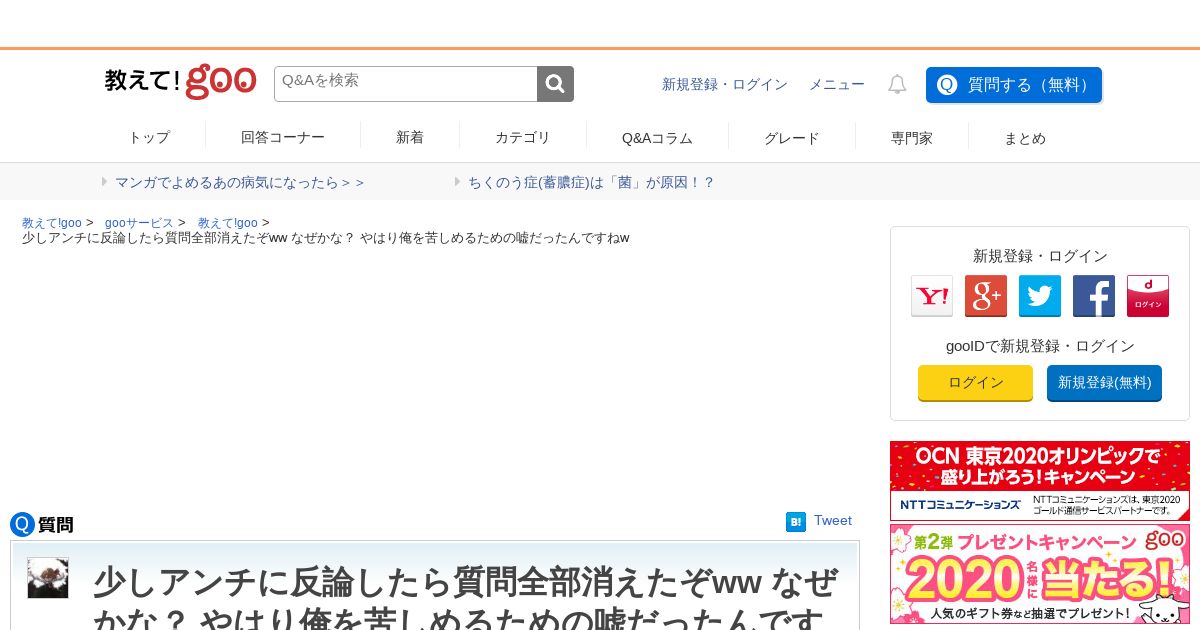Sign in with Google+ icon

[986, 296]
